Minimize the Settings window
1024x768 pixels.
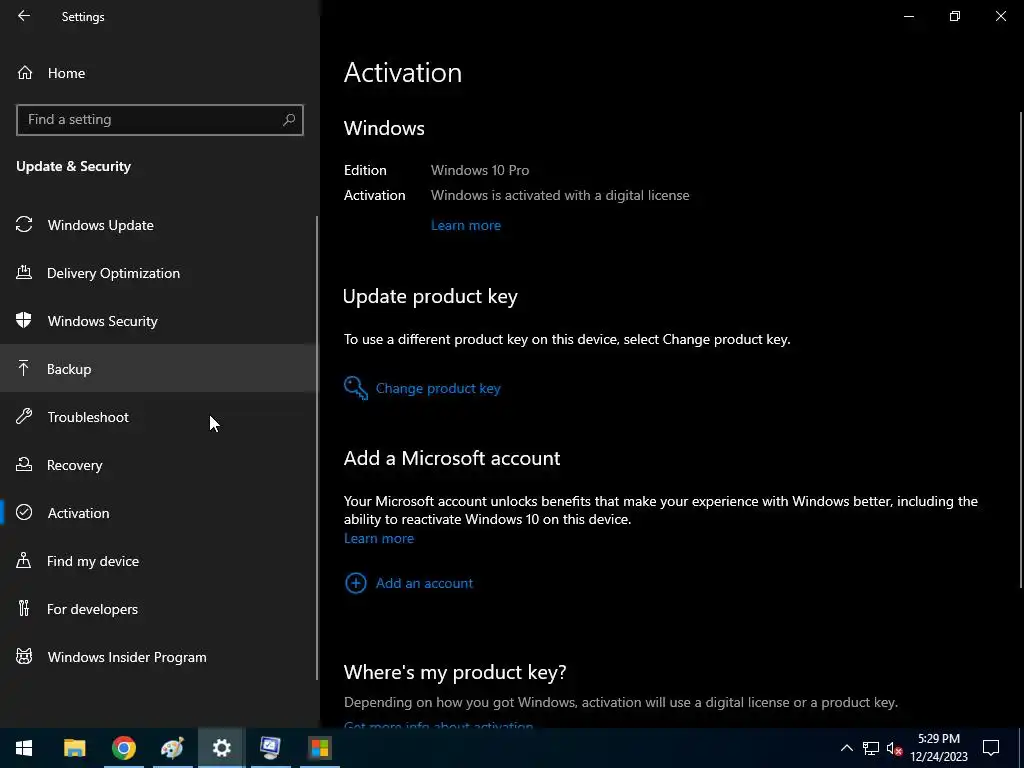(x=908, y=16)
